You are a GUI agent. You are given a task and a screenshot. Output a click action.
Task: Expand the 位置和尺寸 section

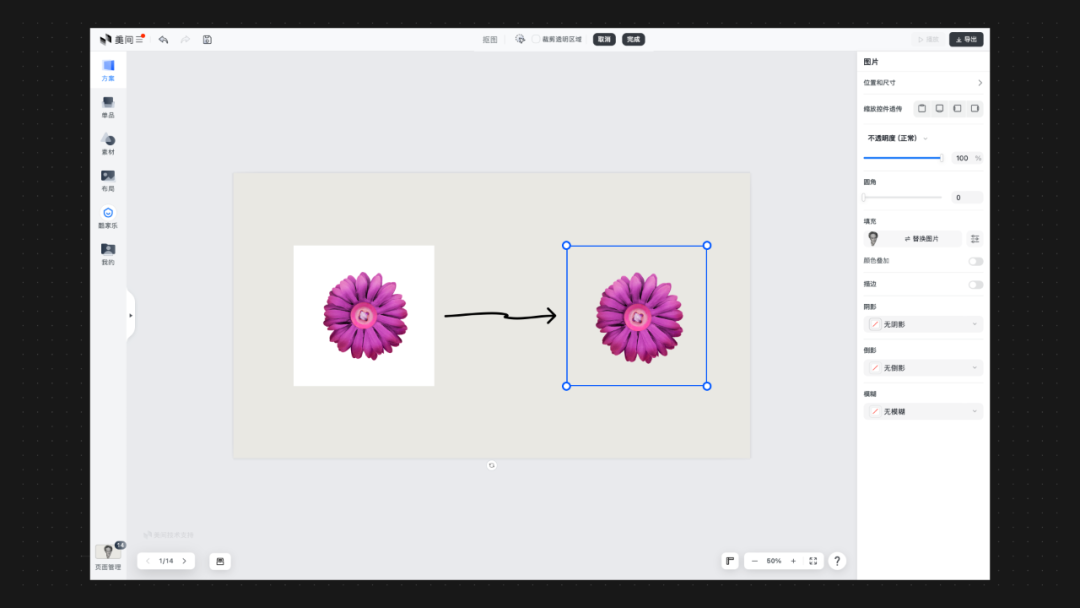coord(979,83)
